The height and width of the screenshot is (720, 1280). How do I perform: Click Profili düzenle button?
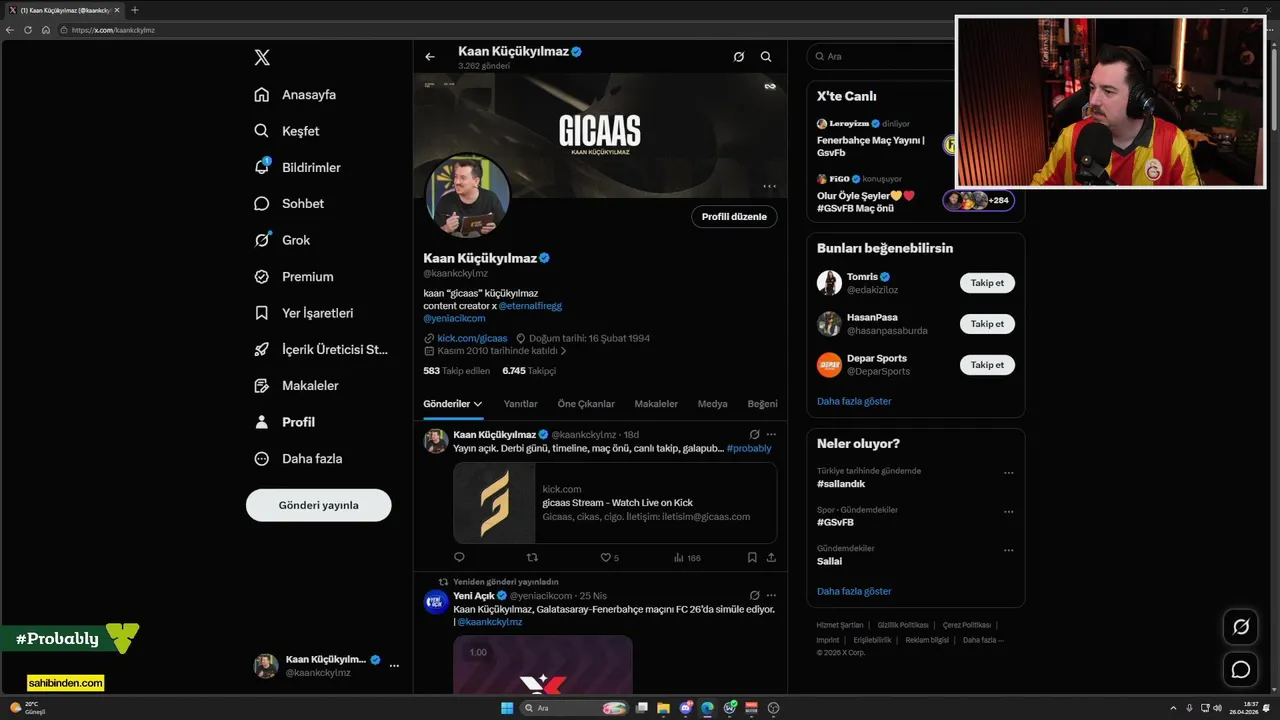click(734, 216)
